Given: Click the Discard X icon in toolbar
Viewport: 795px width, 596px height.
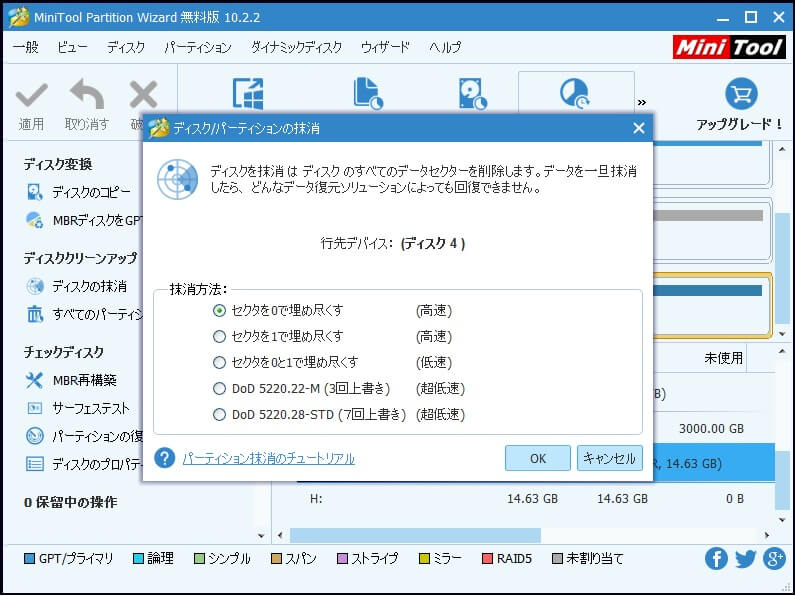Looking at the screenshot, I should coord(143,94).
